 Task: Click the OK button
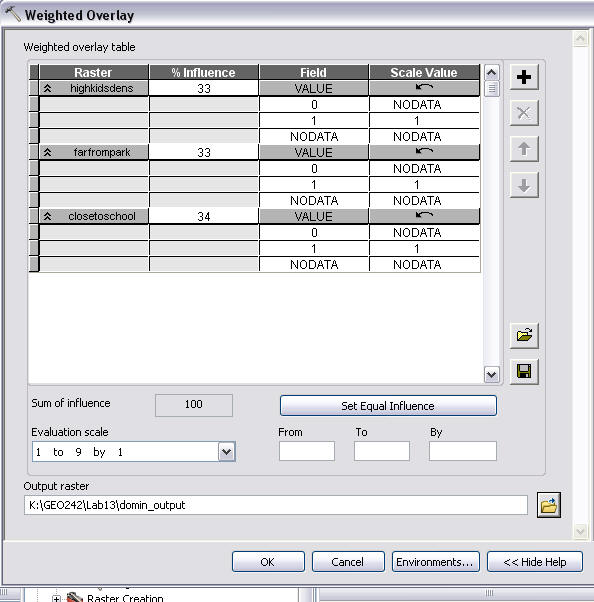268,562
